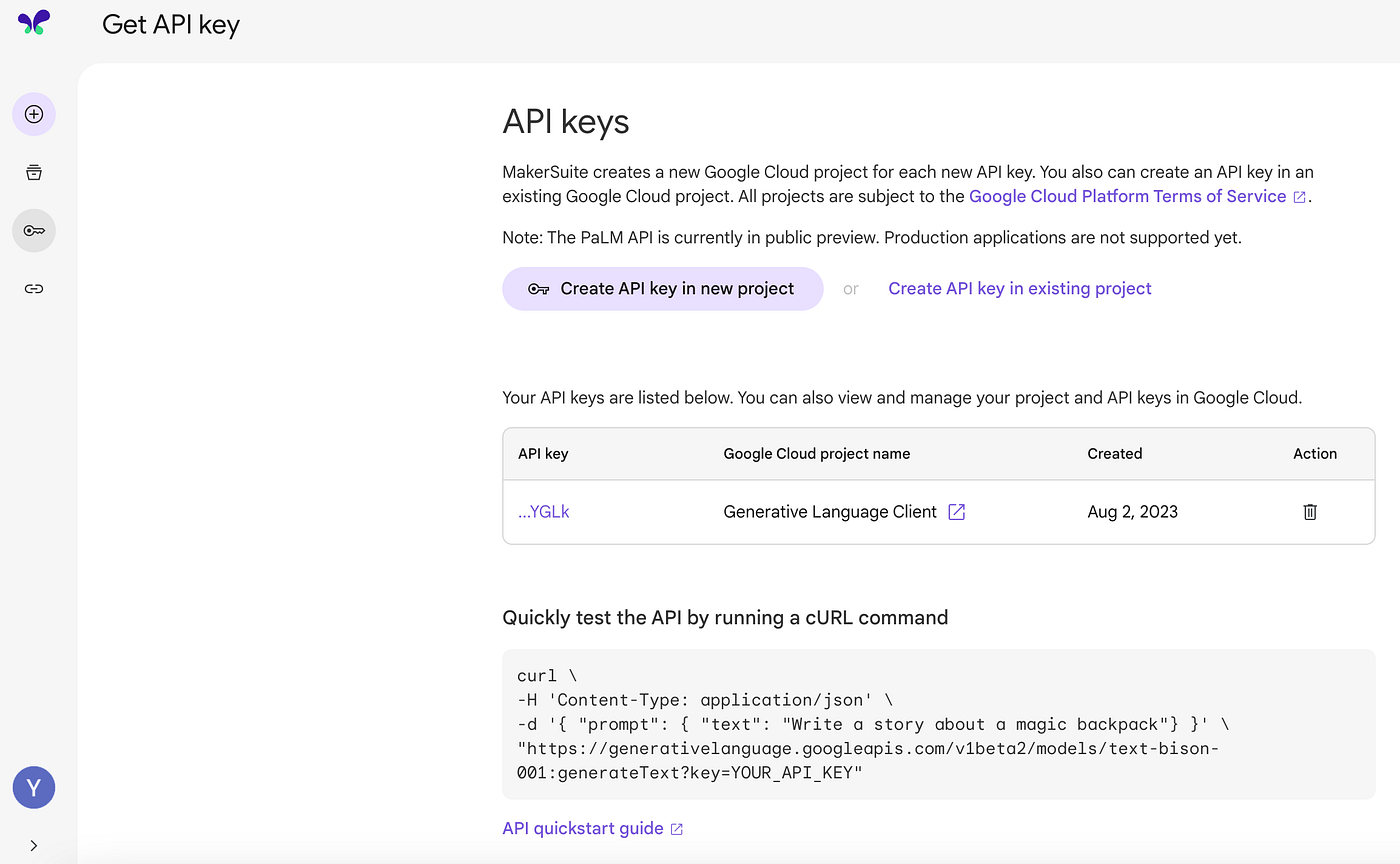The height and width of the screenshot is (864, 1400).
Task: Select the Generative Language Client project name
Action: (x=830, y=511)
